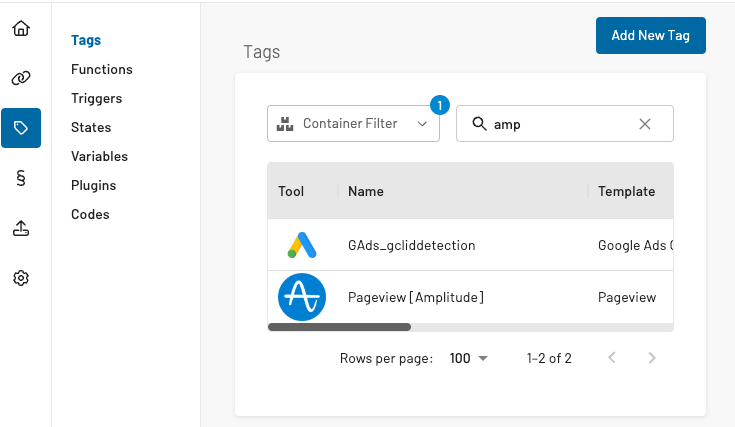Click the Amplitude tool logo

[x=301, y=297]
